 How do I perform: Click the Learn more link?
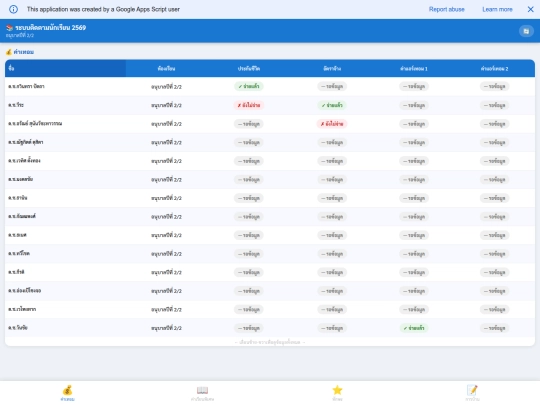pos(497,9)
